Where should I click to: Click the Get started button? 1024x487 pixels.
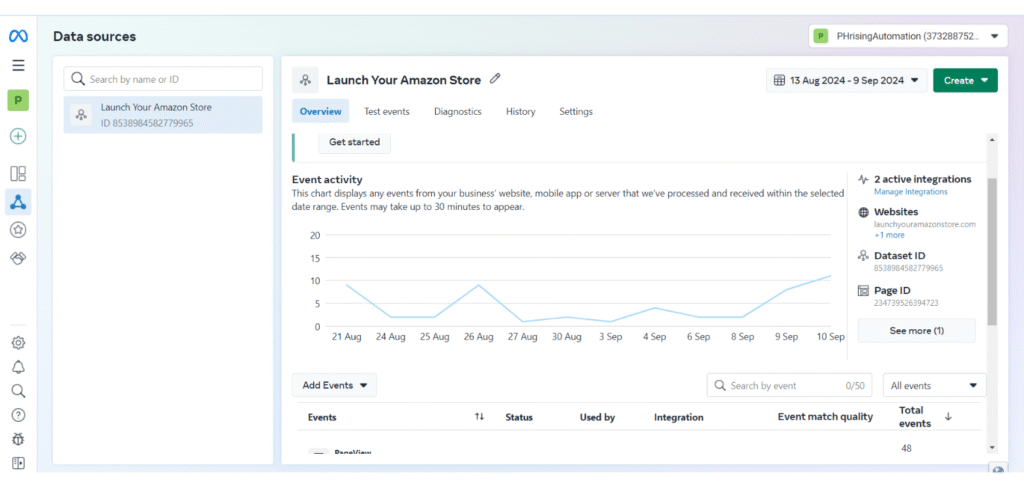click(x=355, y=142)
